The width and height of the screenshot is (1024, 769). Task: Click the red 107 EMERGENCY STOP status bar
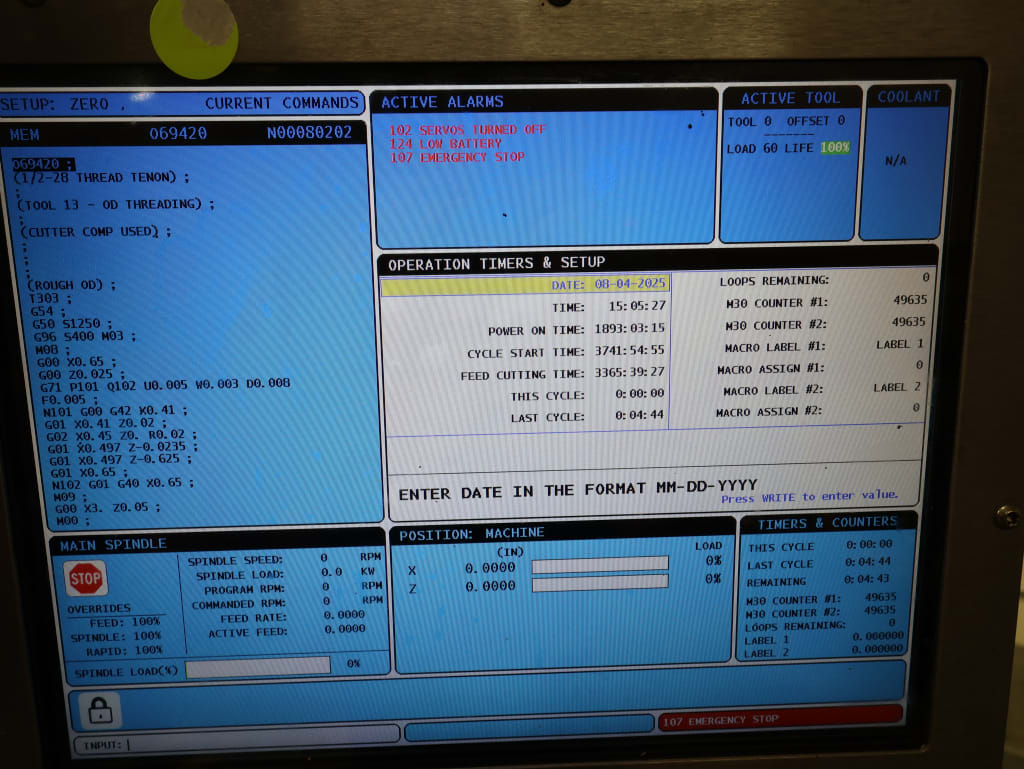(780, 719)
